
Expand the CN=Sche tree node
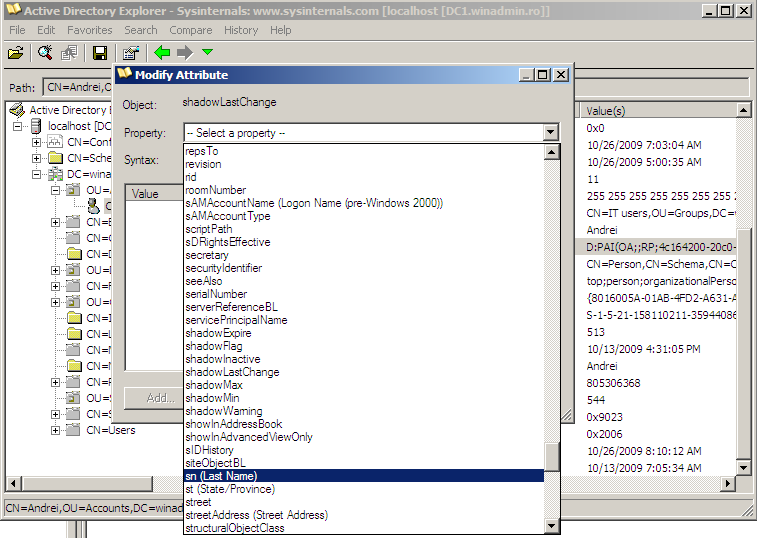37,158
